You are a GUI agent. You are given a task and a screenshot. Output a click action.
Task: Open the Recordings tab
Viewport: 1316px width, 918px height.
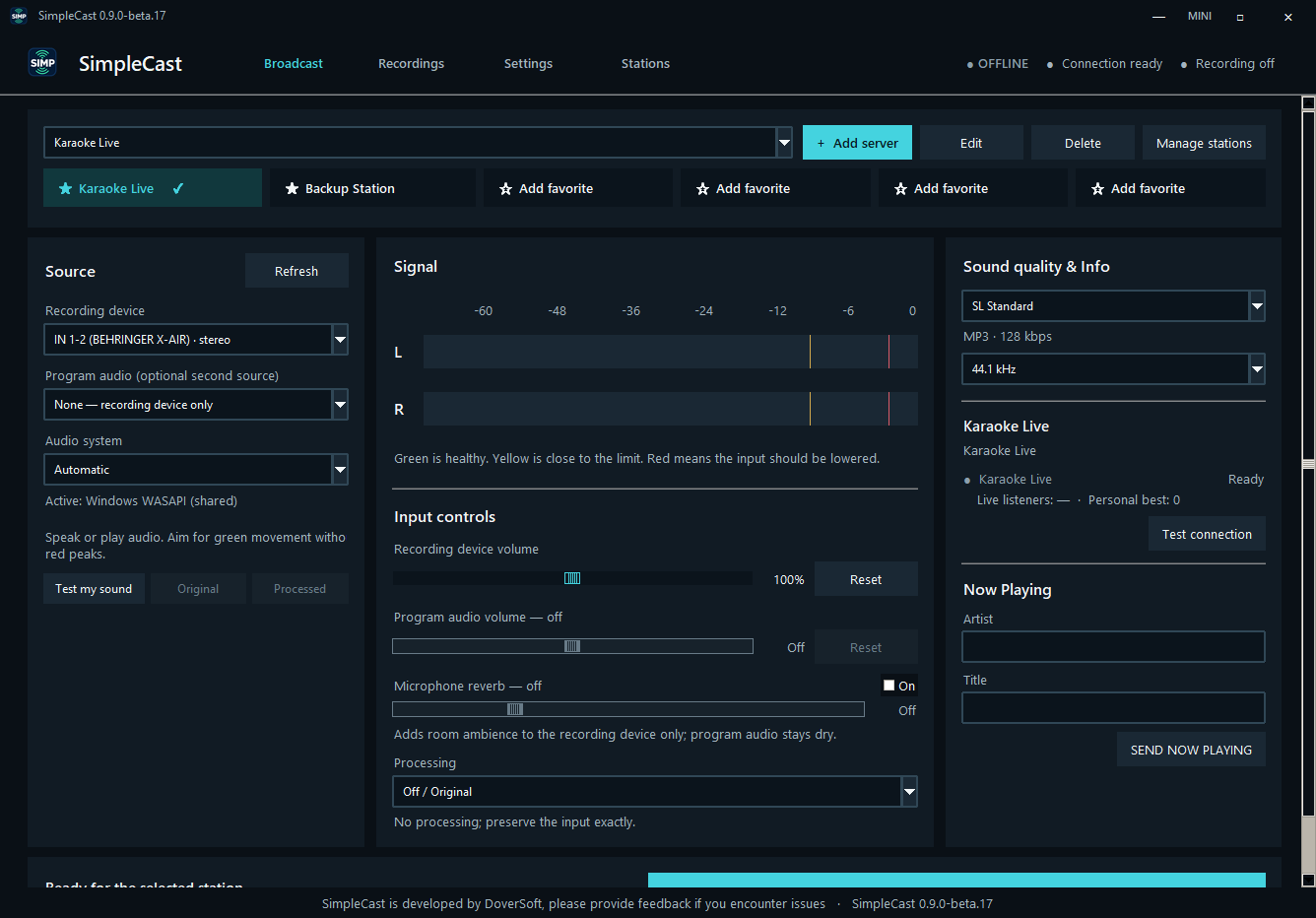[411, 64]
